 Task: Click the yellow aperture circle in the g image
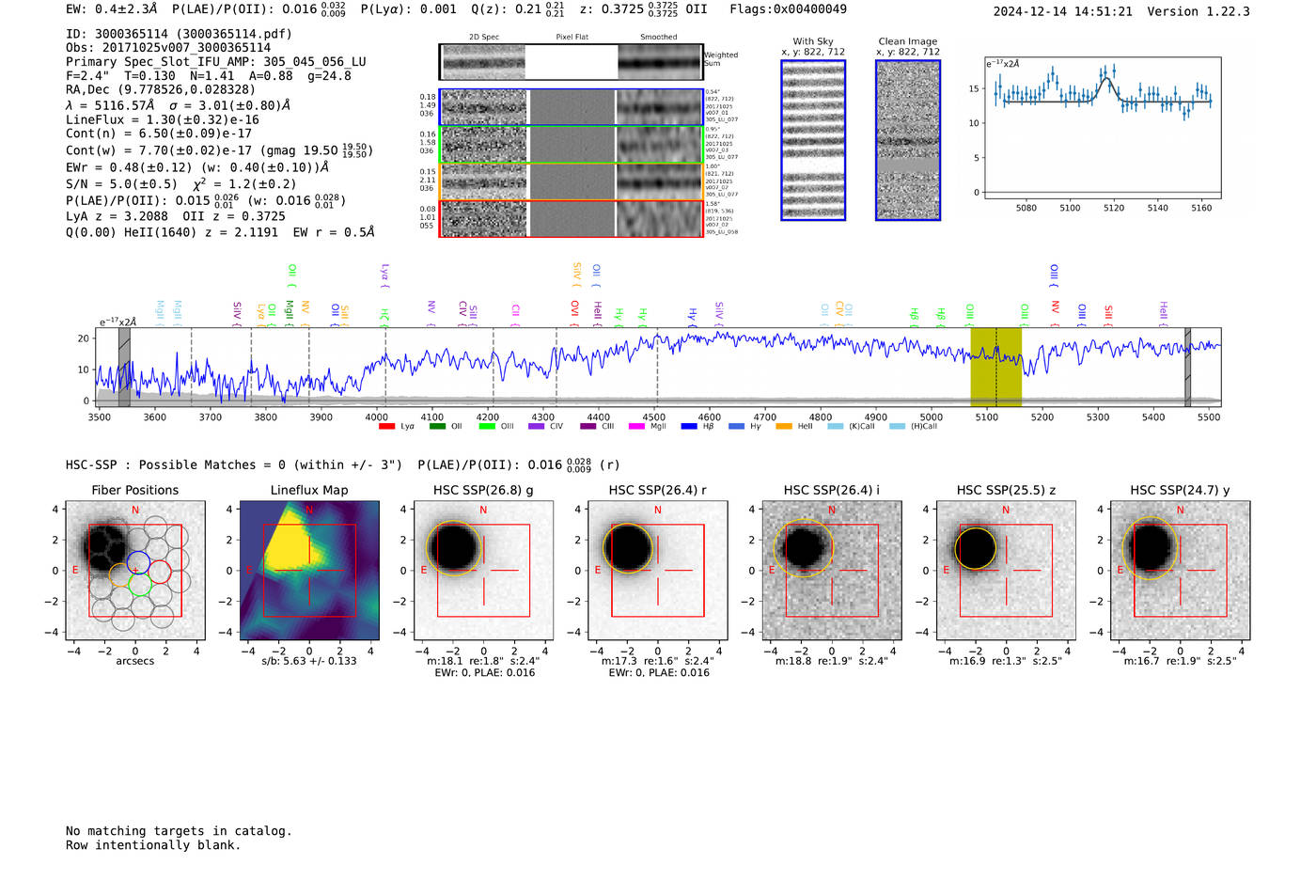point(454,547)
